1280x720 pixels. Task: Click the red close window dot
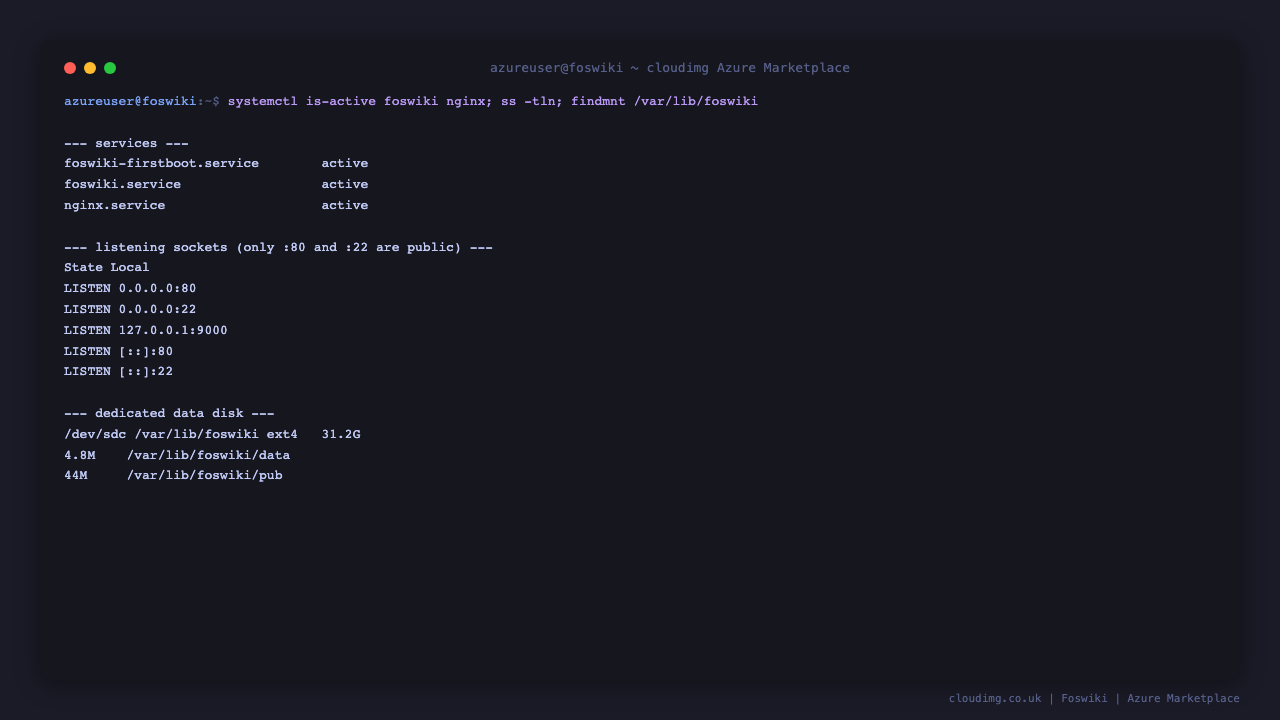pos(70,68)
